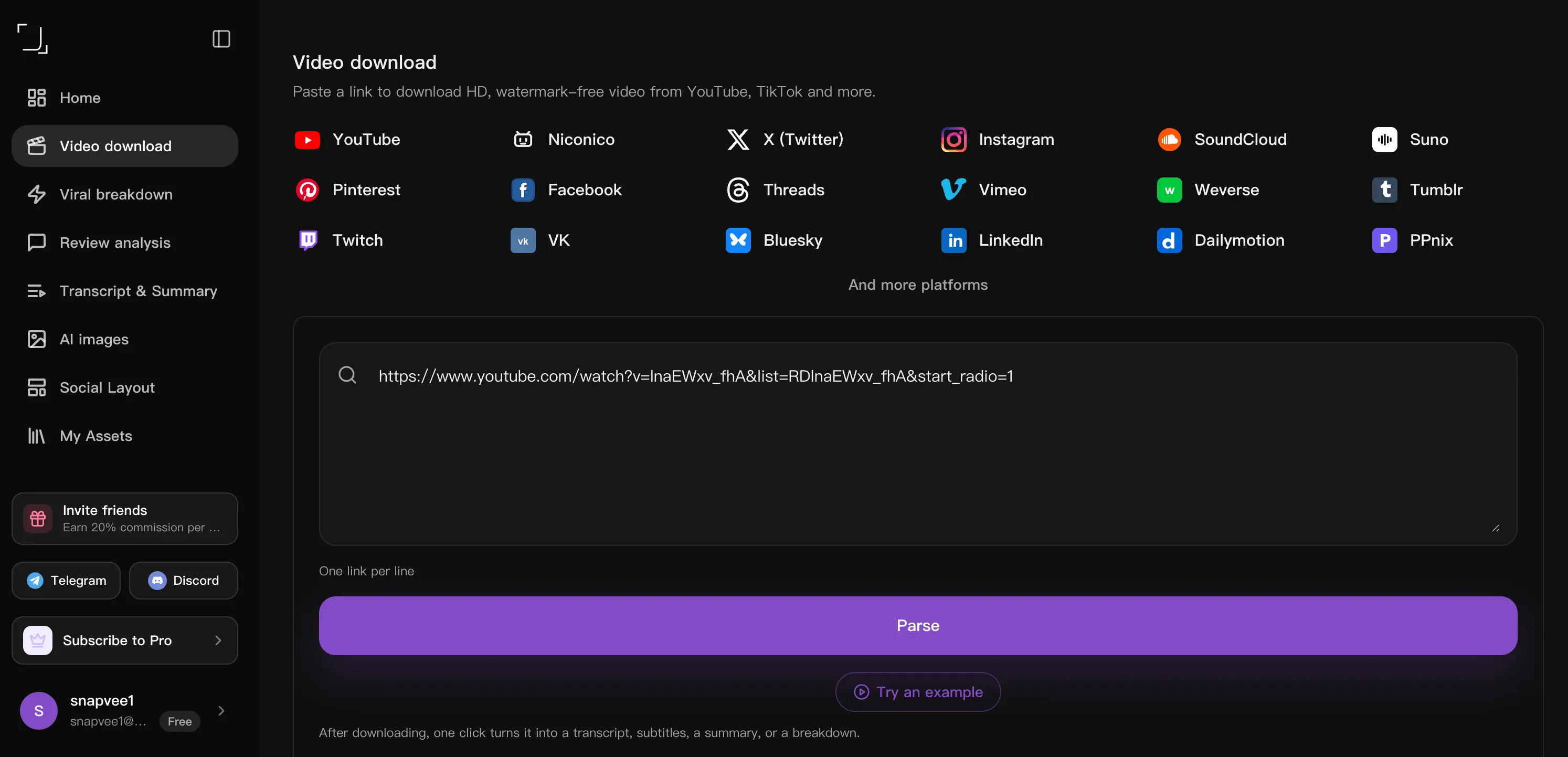This screenshot has width=1568, height=757.
Task: Click the snapvee1 username text
Action: coord(102,700)
